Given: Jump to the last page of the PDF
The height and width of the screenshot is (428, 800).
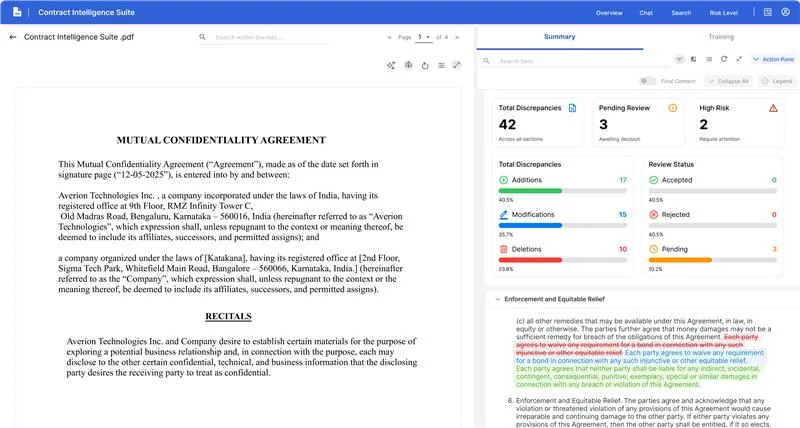Looking at the screenshot, I should [x=457, y=37].
